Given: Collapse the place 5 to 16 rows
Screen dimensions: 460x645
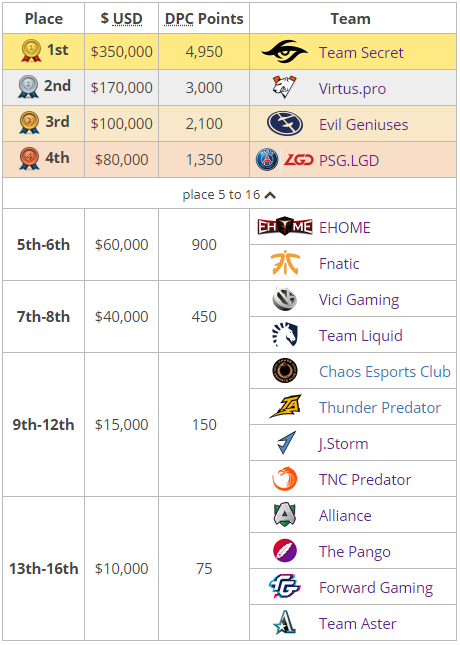Looking at the screenshot, I should pyautogui.click(x=229, y=194).
